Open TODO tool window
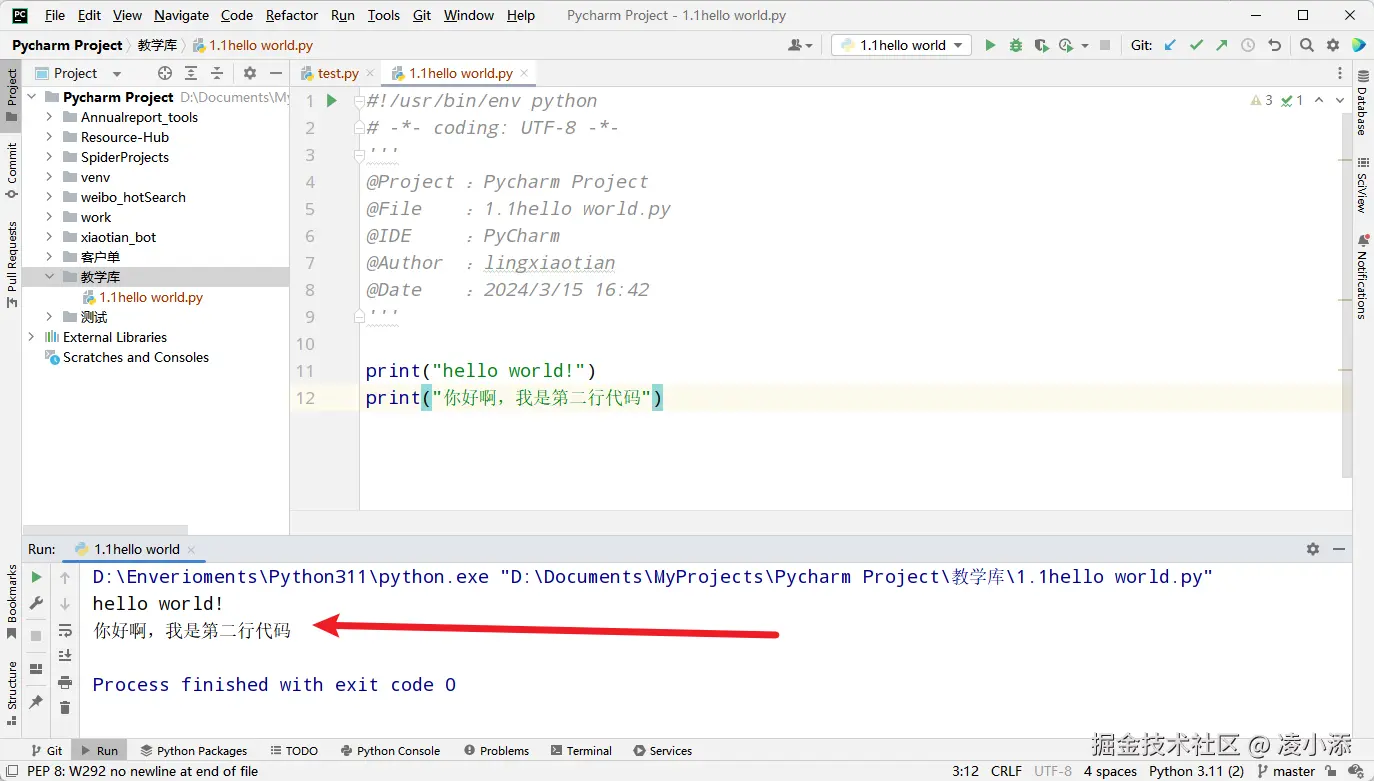 (x=294, y=750)
